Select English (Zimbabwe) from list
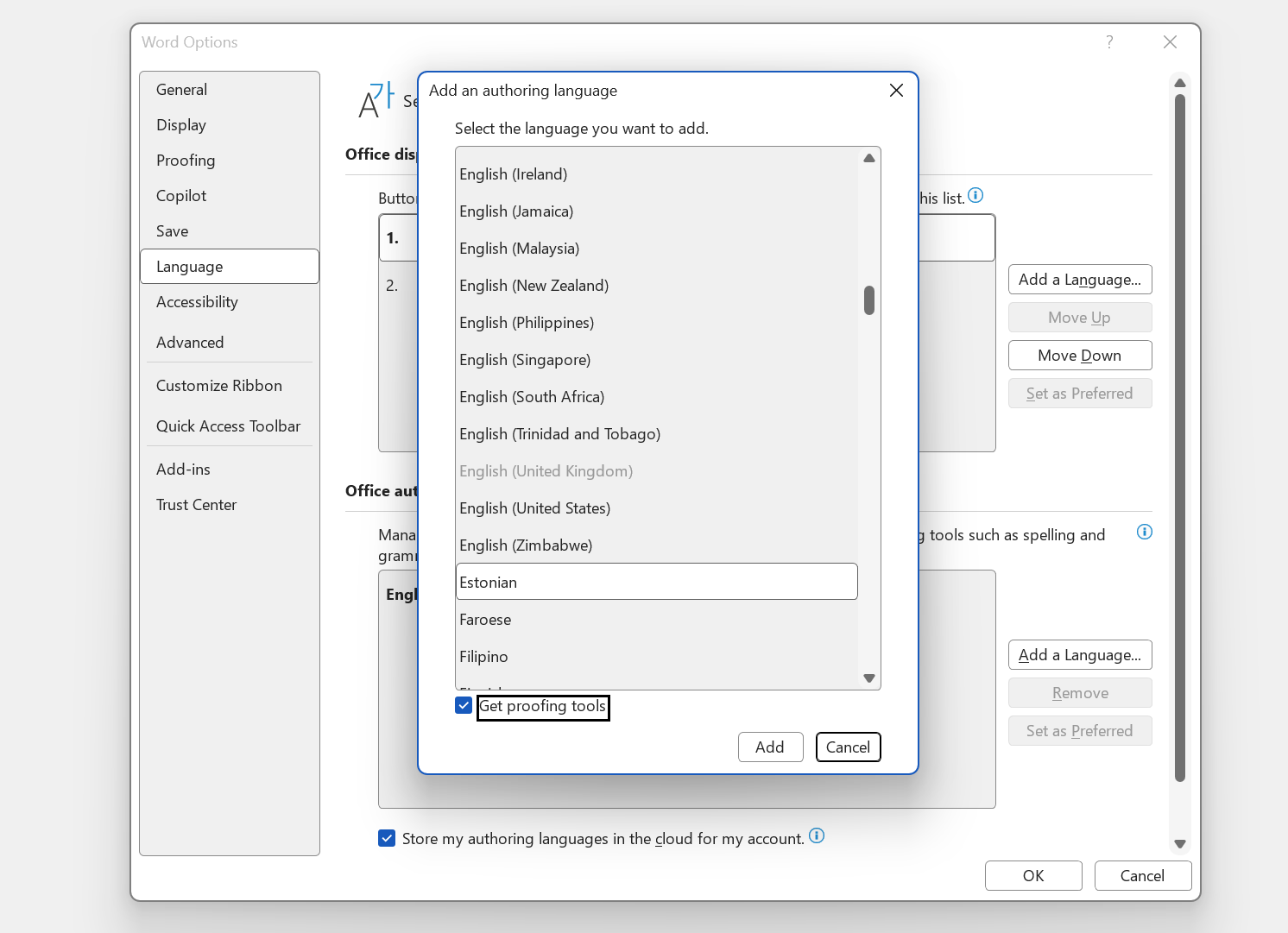Screen dimensions: 1288x933 tap(657, 545)
